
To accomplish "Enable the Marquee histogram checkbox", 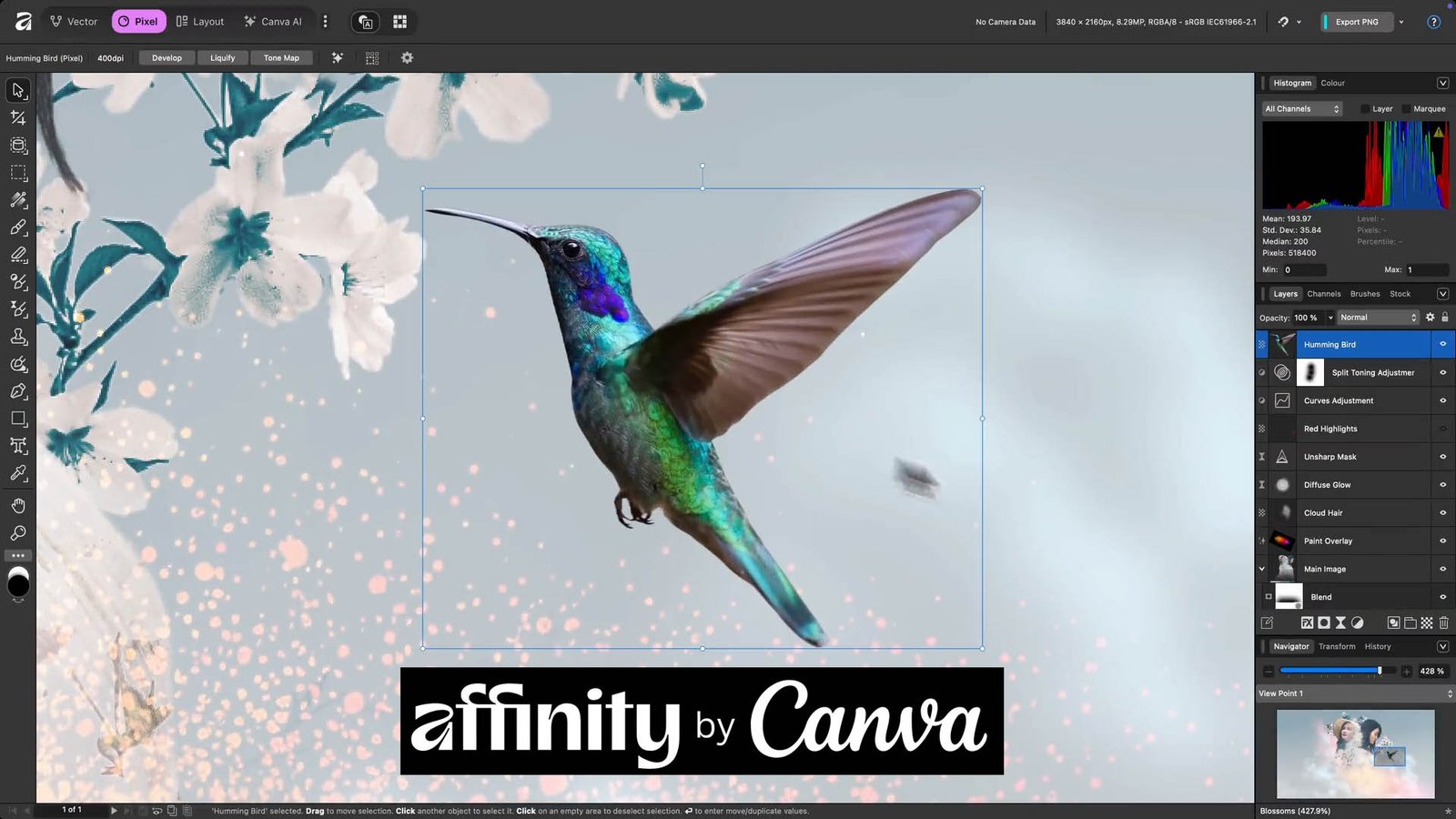I will pos(1407,109).
